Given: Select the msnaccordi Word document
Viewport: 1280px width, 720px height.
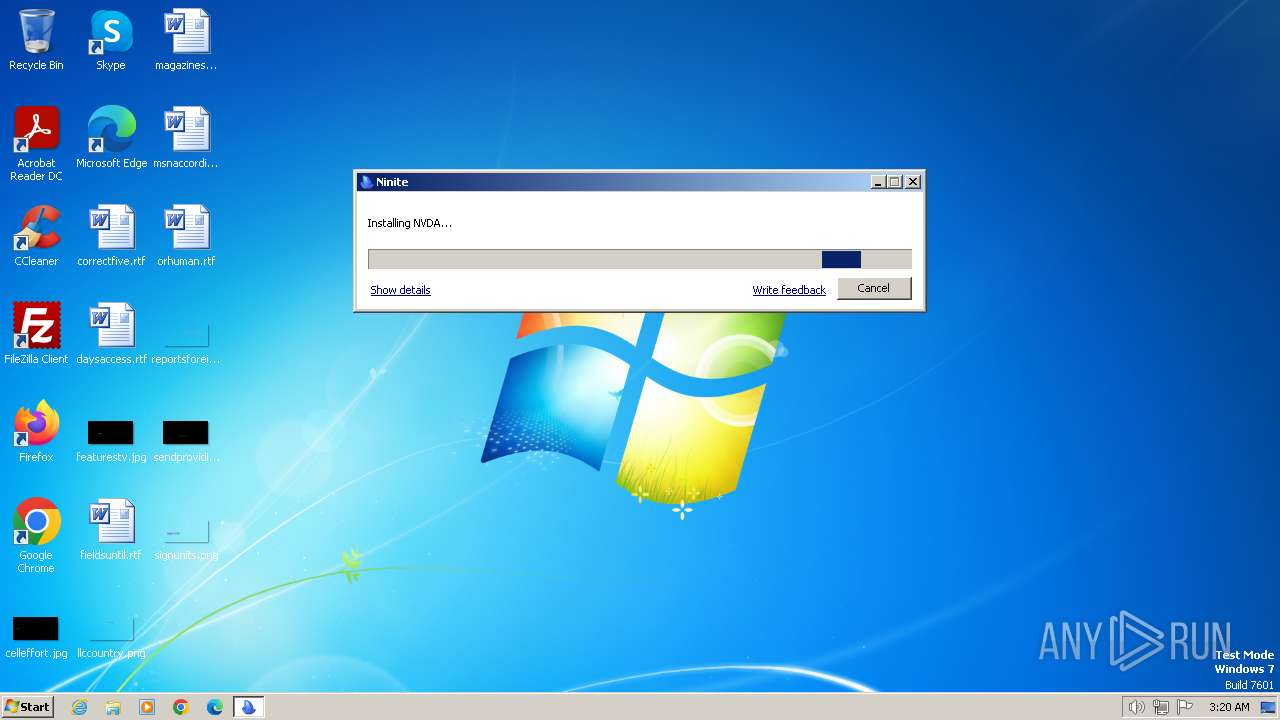Looking at the screenshot, I should point(186,138).
